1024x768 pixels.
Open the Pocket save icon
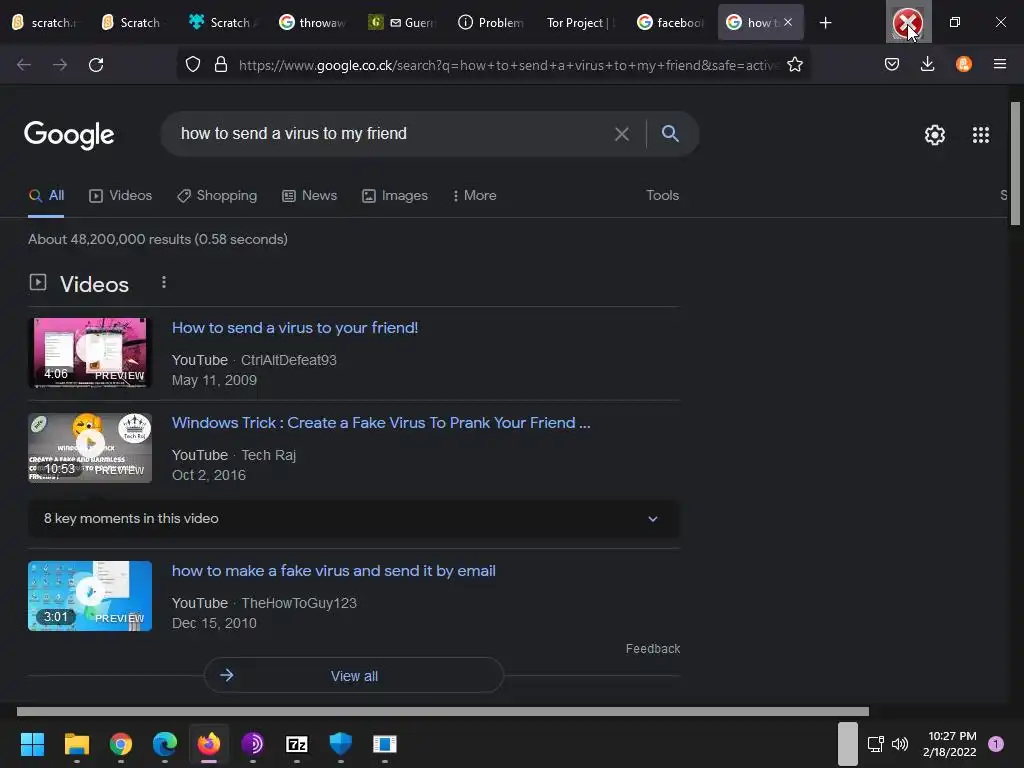click(892, 64)
